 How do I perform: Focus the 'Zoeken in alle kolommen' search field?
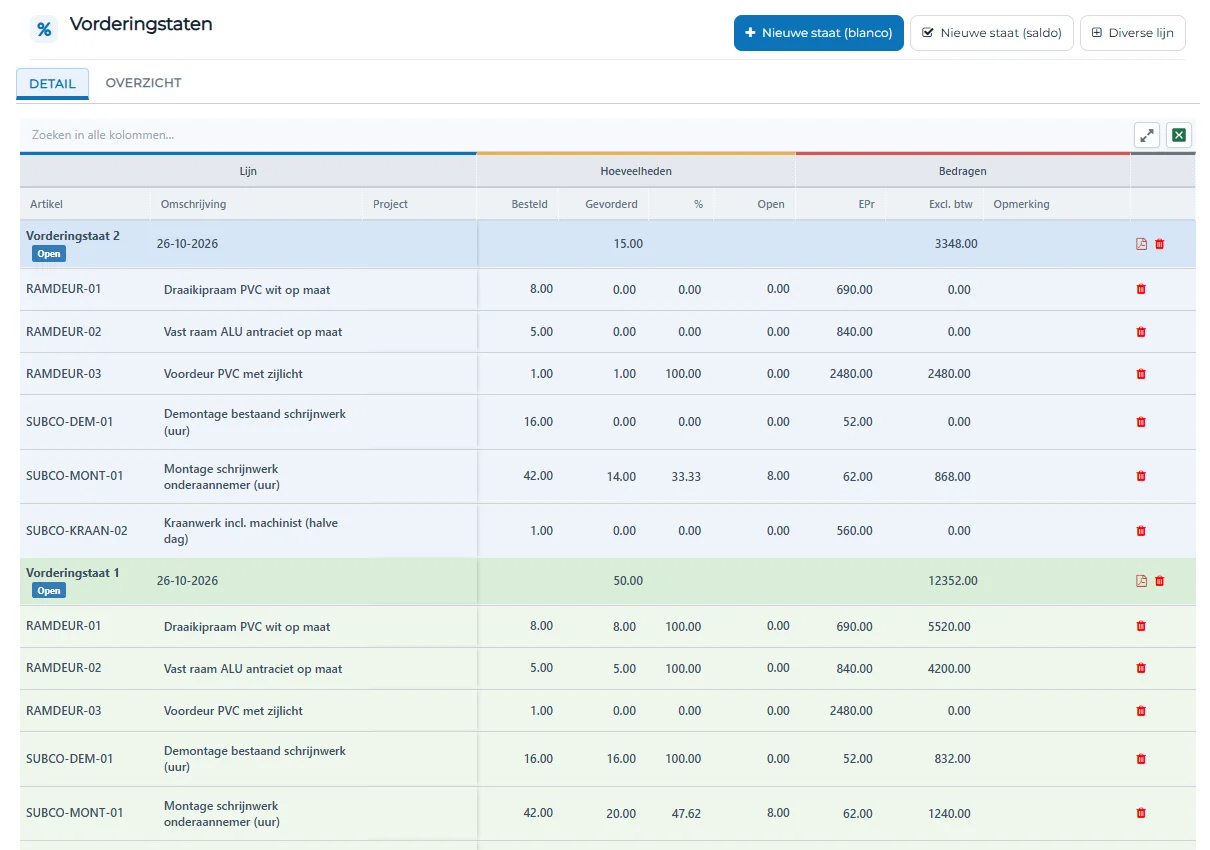click(x=575, y=135)
